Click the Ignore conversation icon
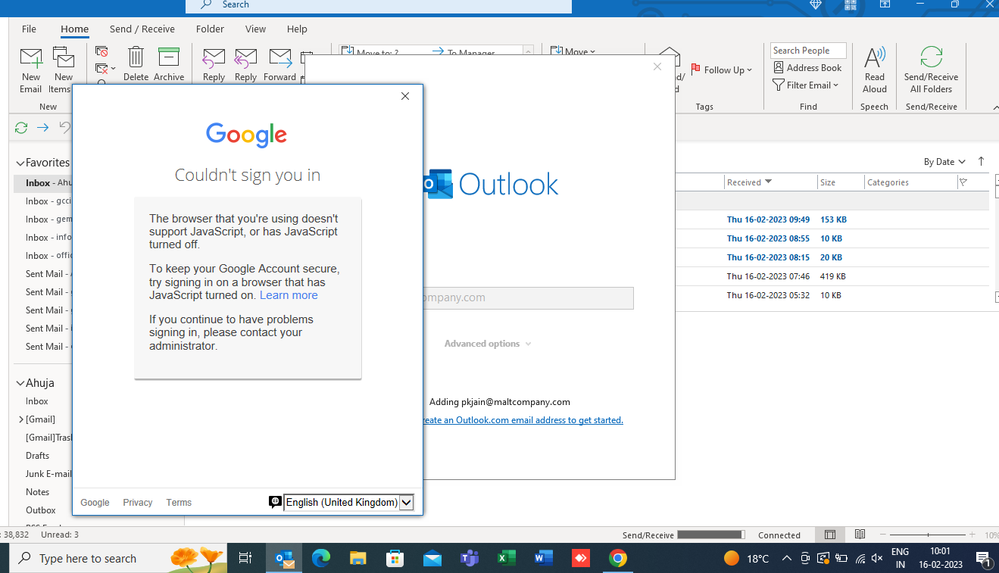The height and width of the screenshot is (573, 999). [x=101, y=52]
